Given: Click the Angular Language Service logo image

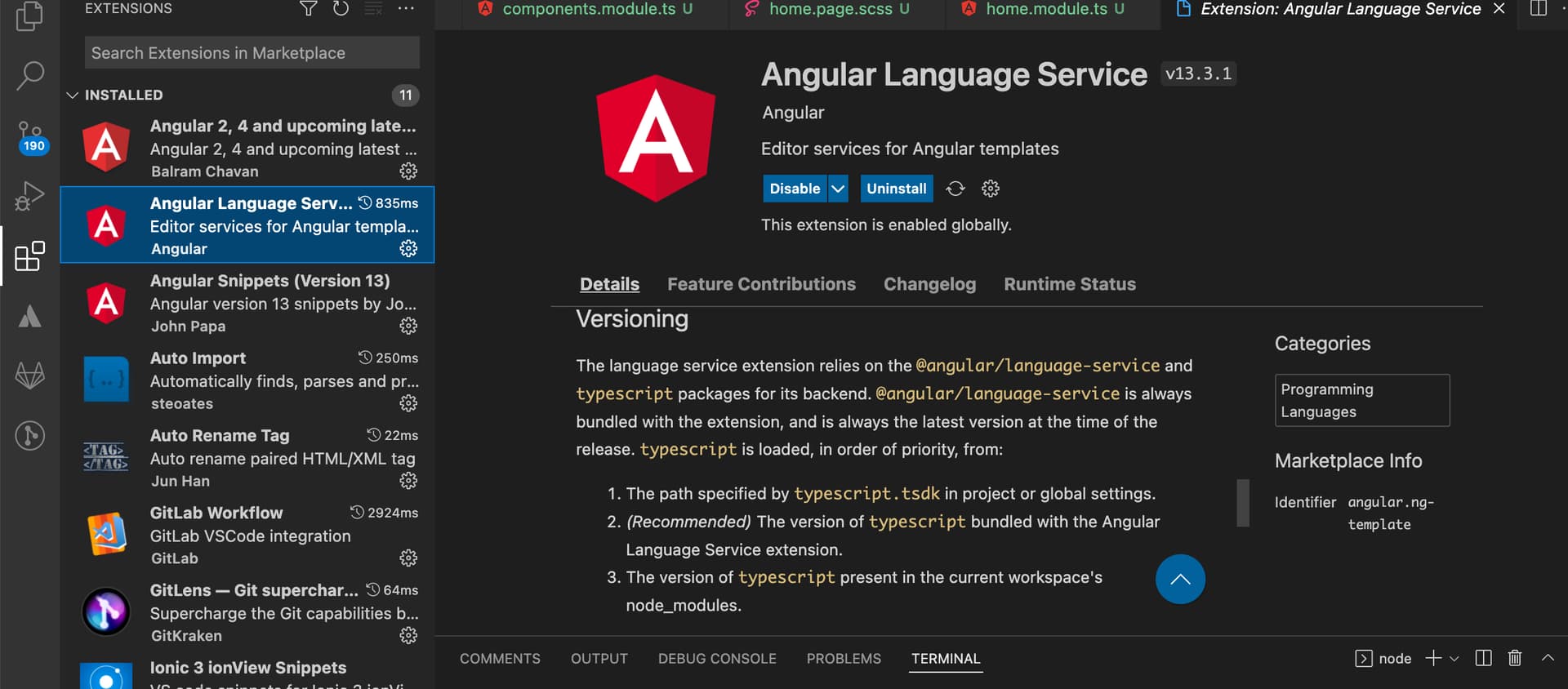Looking at the screenshot, I should (656, 138).
